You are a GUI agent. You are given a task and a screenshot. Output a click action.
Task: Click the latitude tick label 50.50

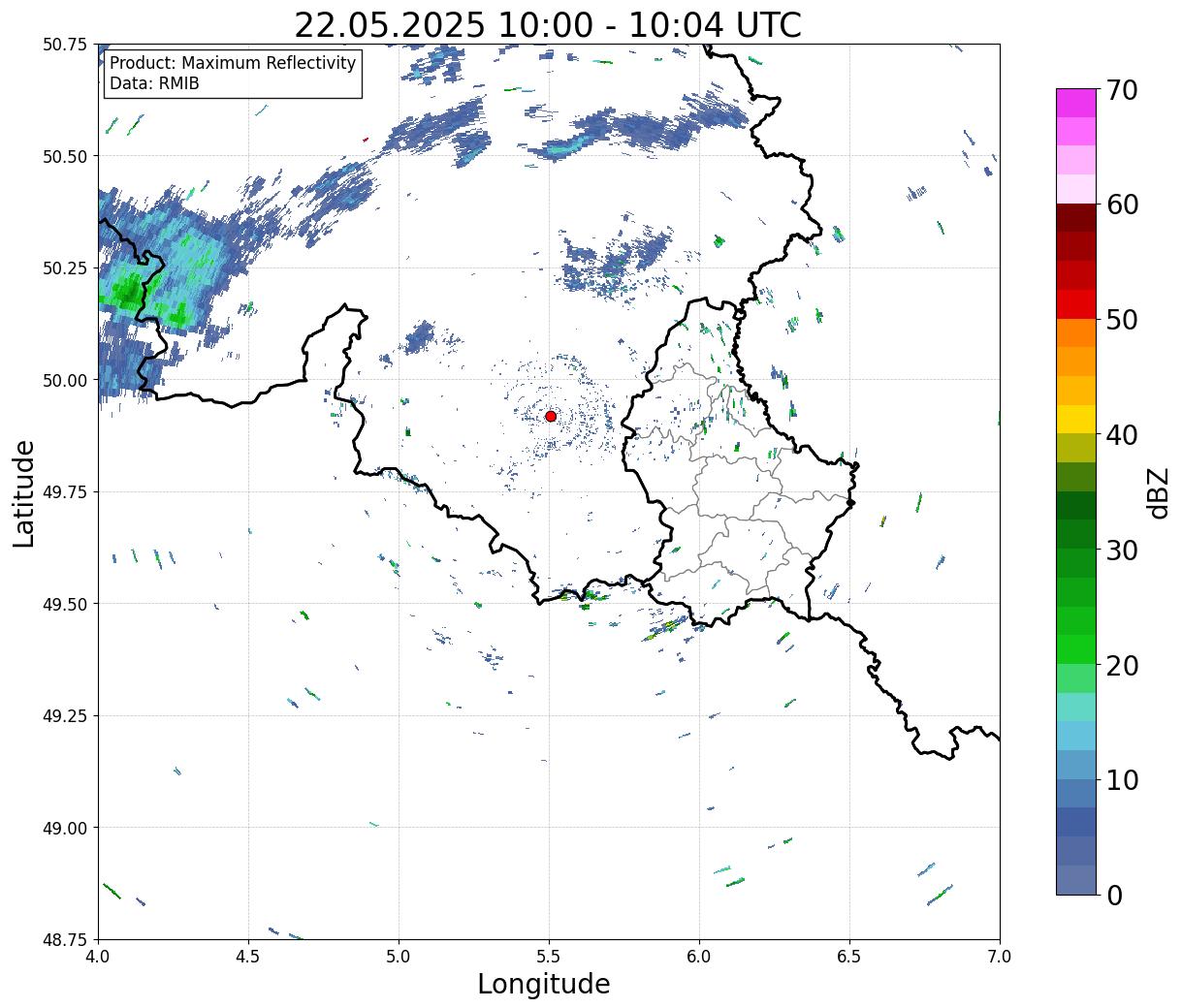[x=65, y=156]
